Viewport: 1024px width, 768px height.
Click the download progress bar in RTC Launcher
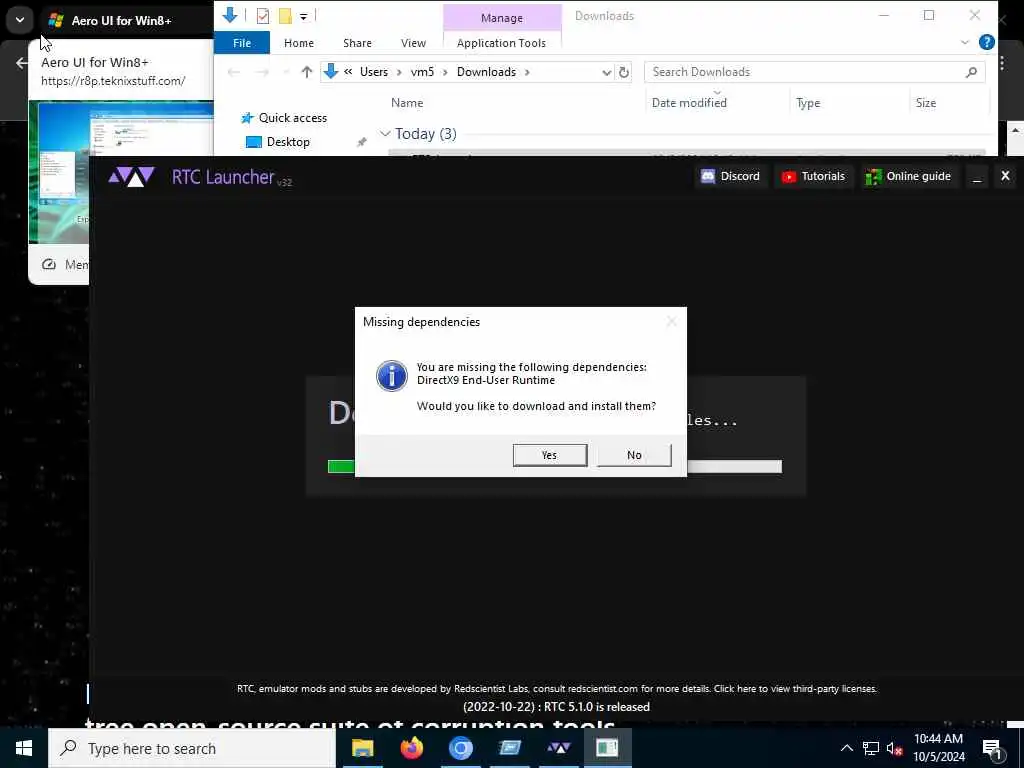click(554, 466)
